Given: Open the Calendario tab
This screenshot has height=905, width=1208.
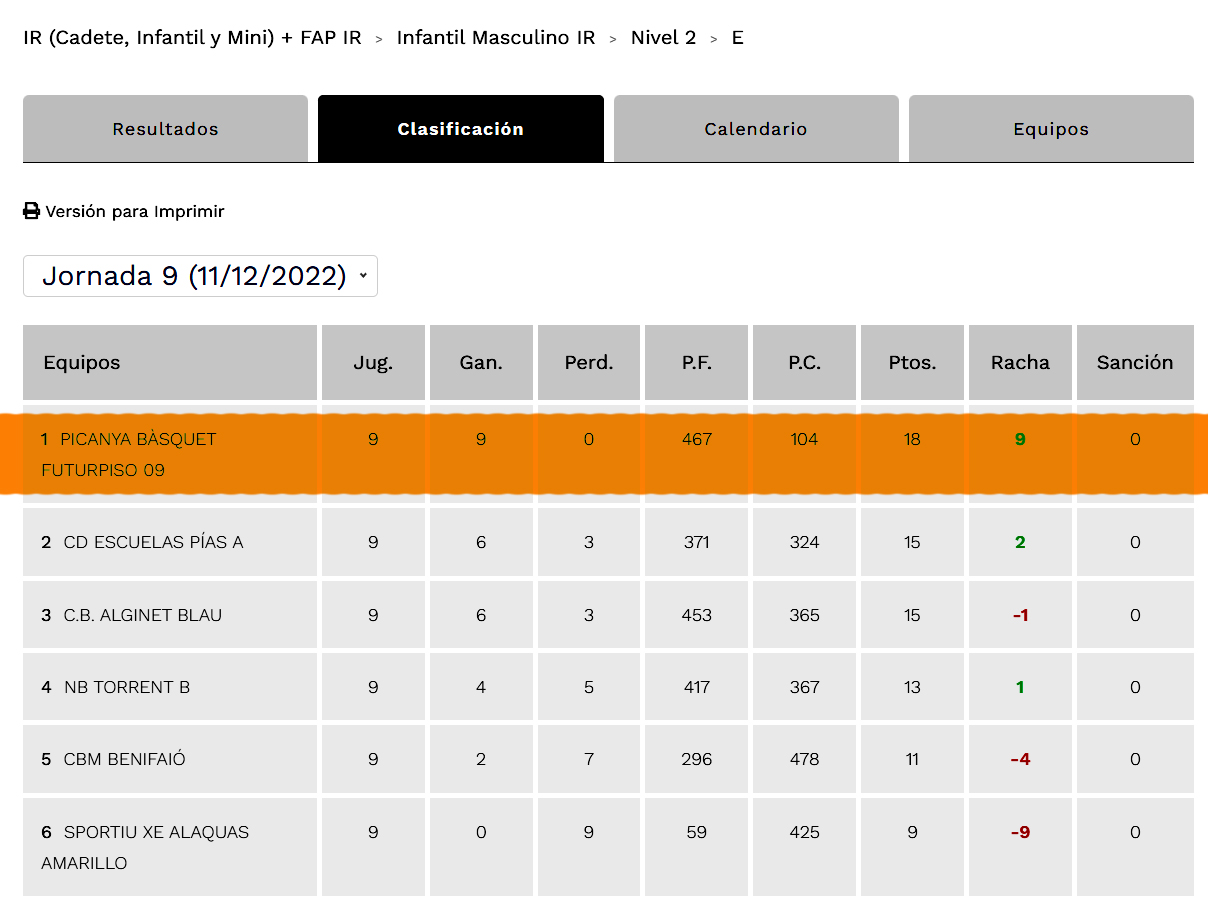Looking at the screenshot, I should 756,129.
